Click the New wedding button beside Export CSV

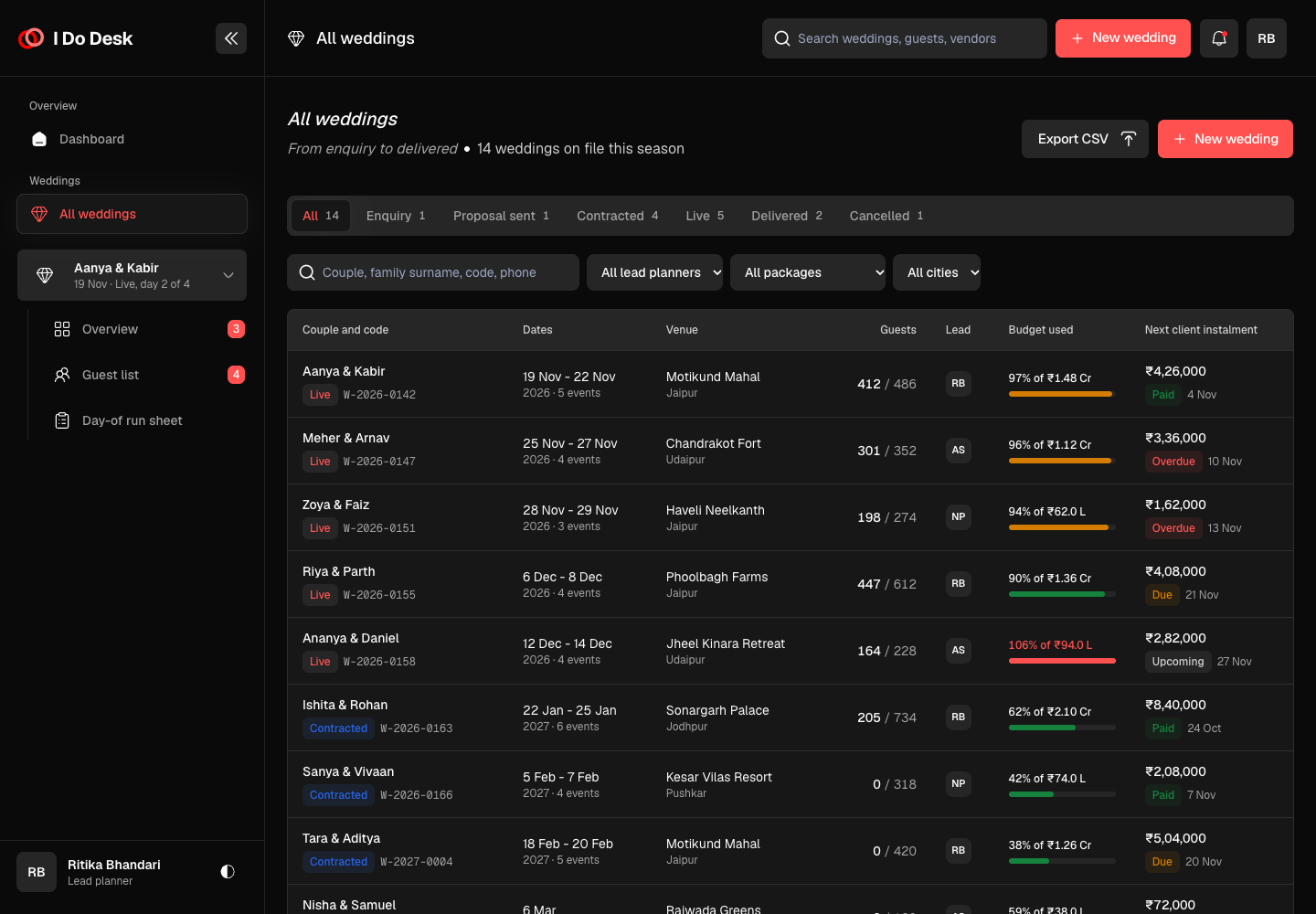coord(1226,139)
